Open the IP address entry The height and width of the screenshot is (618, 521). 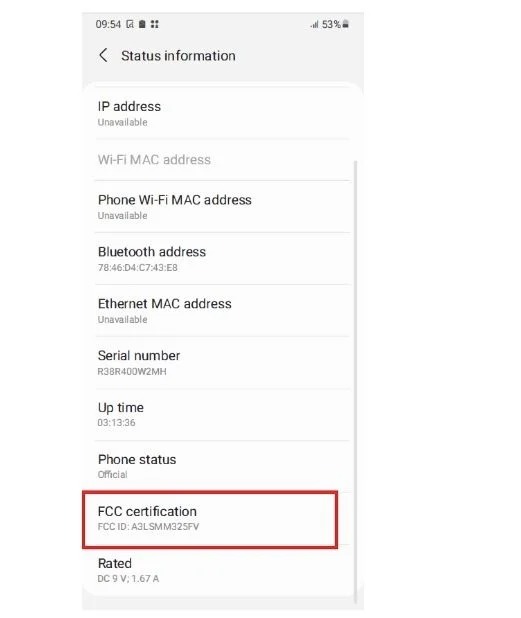coord(223,113)
